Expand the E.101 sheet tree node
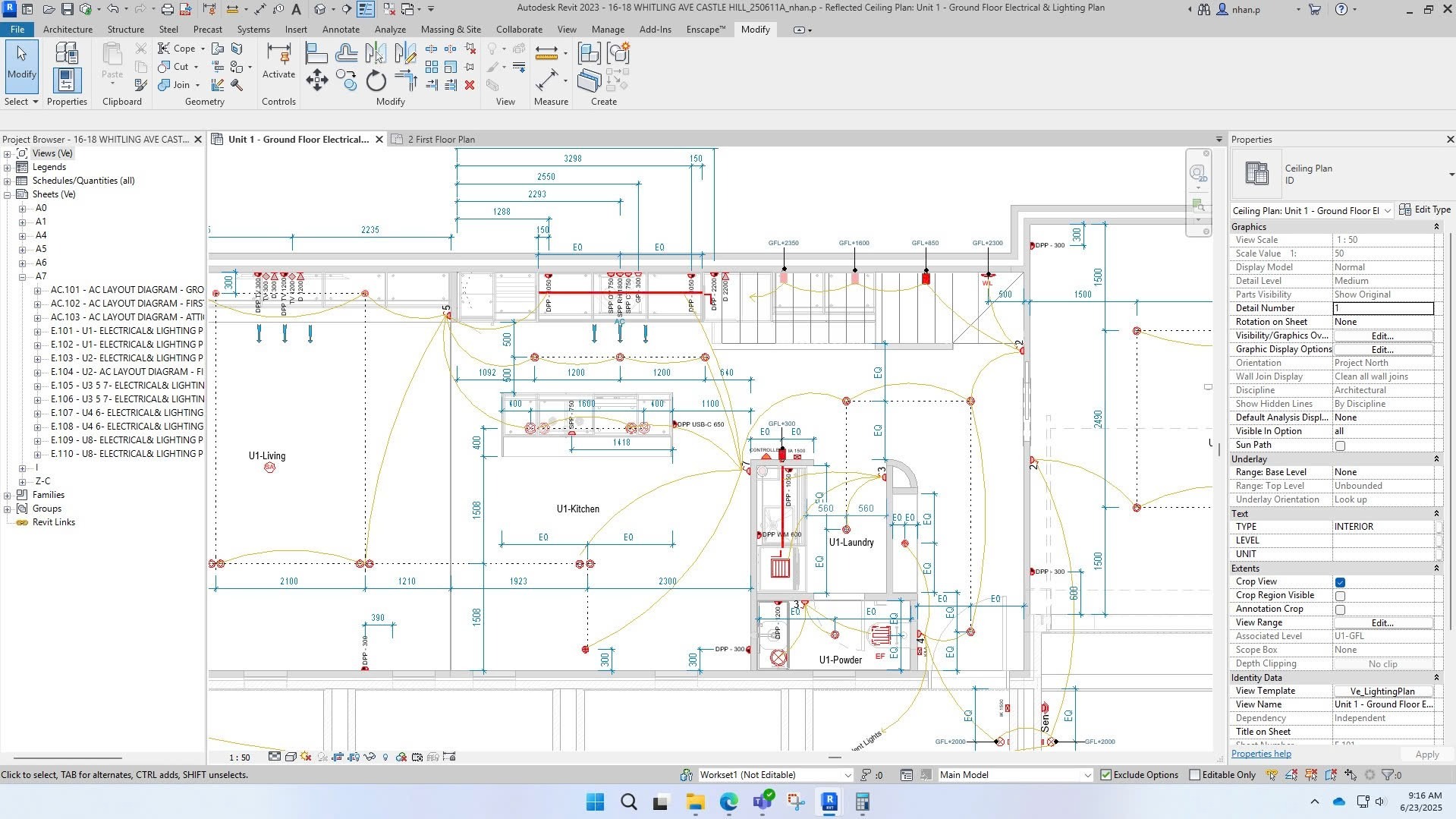This screenshot has width=1456, height=819. pyautogui.click(x=37, y=331)
